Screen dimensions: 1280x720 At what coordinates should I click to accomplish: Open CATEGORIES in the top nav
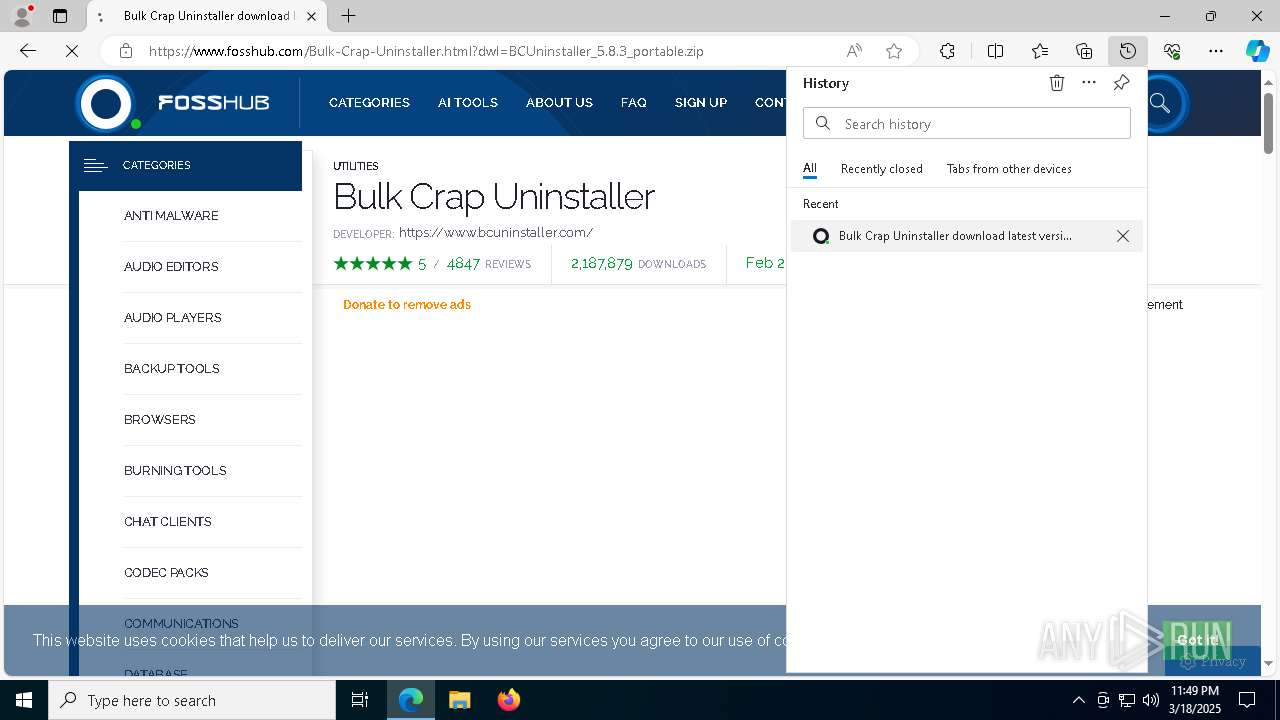pyautogui.click(x=369, y=103)
